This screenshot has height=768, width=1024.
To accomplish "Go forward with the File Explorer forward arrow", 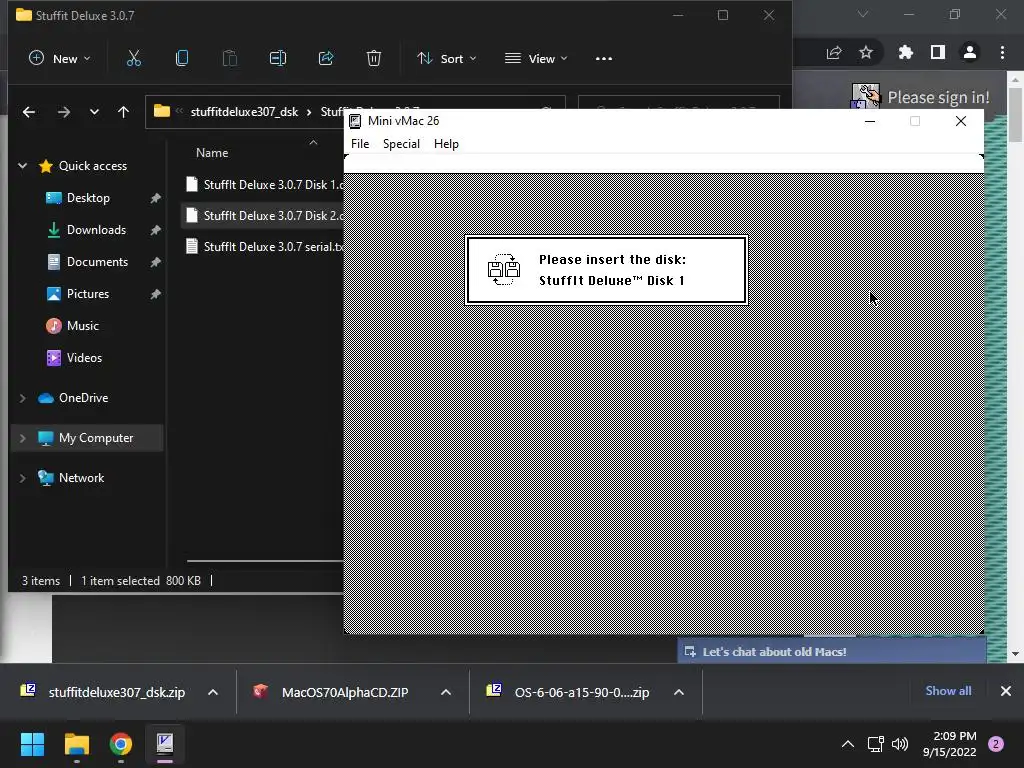I will (x=63, y=112).
